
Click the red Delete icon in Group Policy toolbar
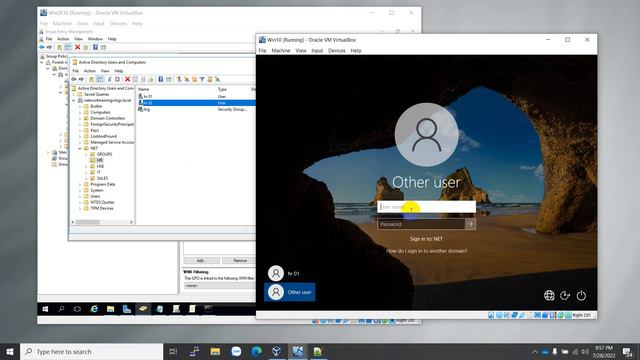(x=77, y=47)
